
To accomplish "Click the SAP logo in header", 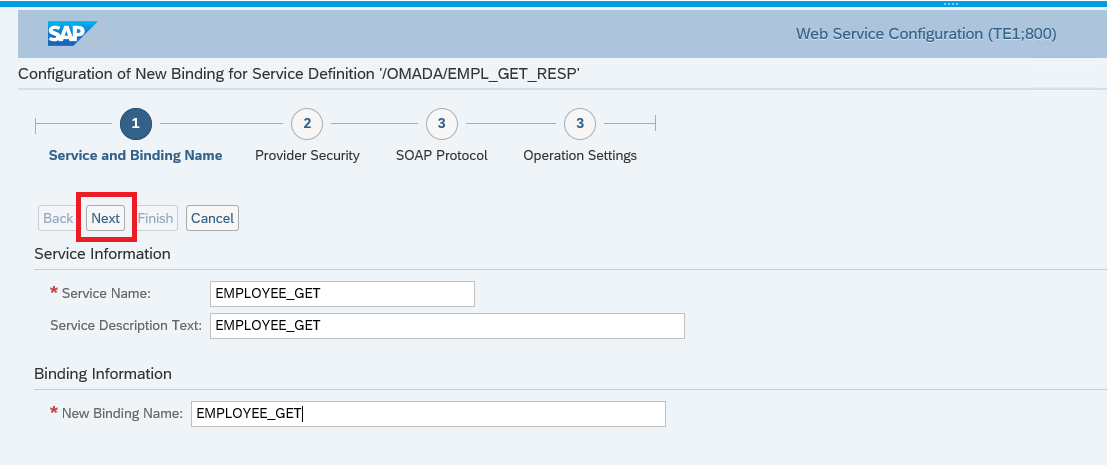I will click(72, 33).
